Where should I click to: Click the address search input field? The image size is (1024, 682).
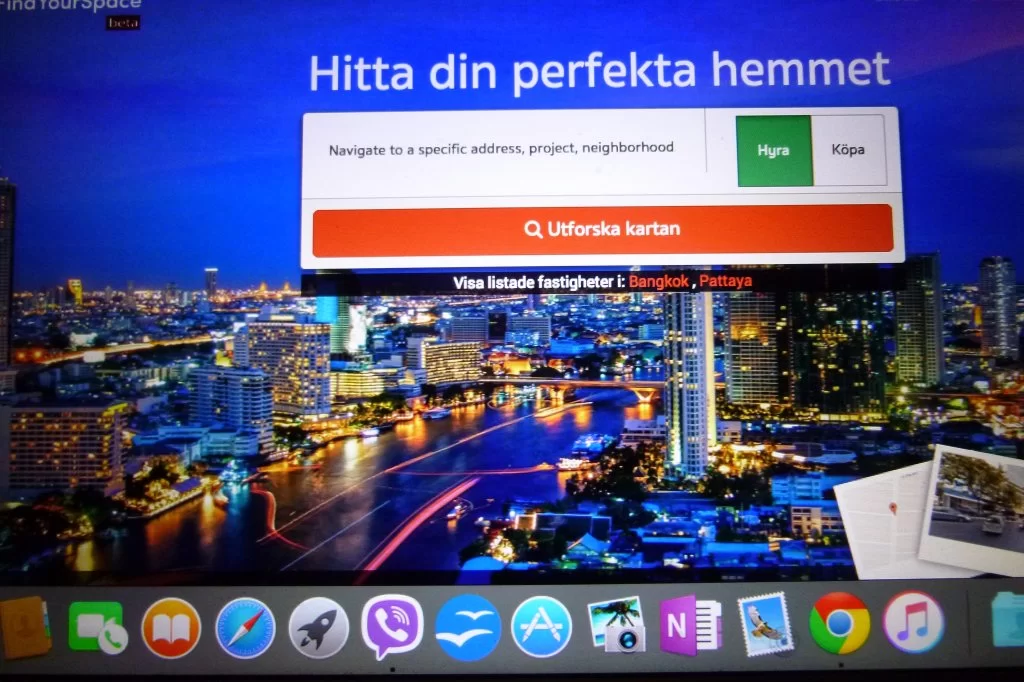(x=501, y=149)
